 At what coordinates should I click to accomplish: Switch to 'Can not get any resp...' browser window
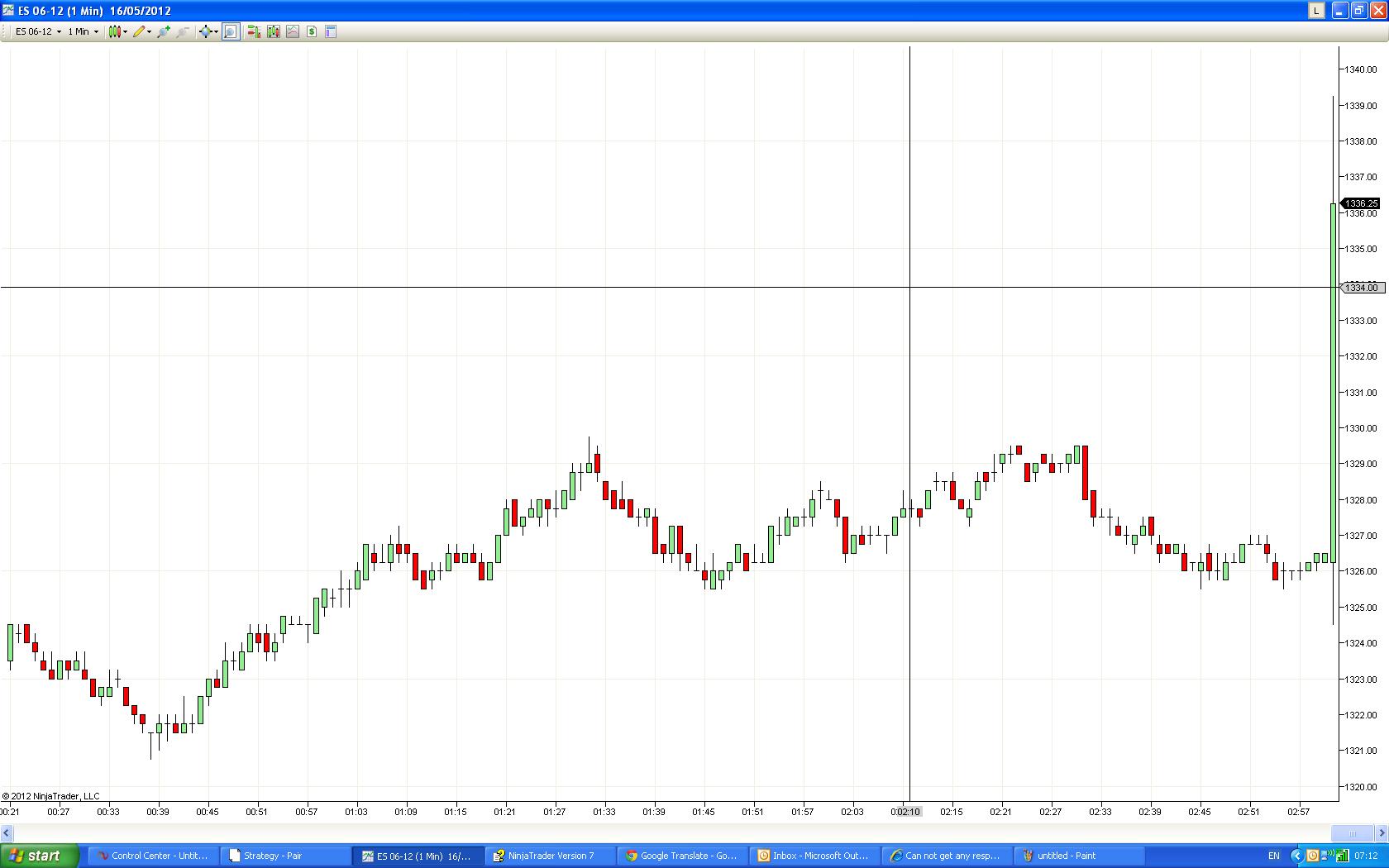tap(946, 856)
